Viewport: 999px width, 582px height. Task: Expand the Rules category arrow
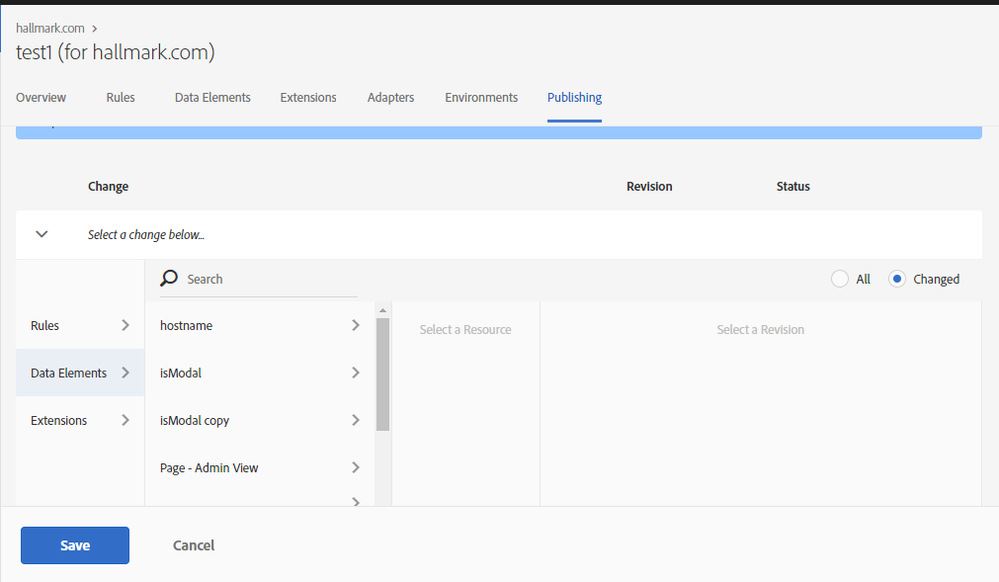coord(125,325)
